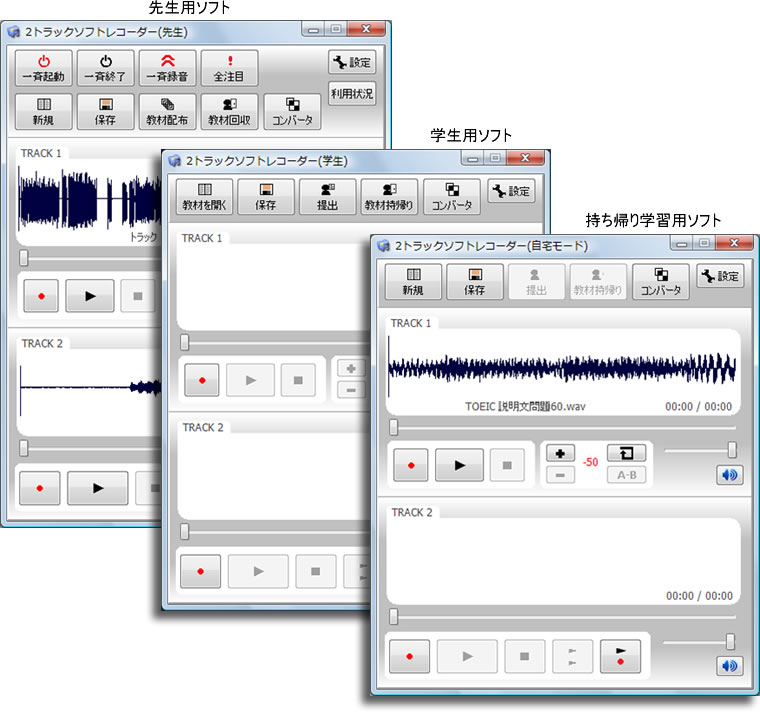760x712 pixels.
Task: Click 保存 in the 自宅モード window
Action: coord(475,282)
